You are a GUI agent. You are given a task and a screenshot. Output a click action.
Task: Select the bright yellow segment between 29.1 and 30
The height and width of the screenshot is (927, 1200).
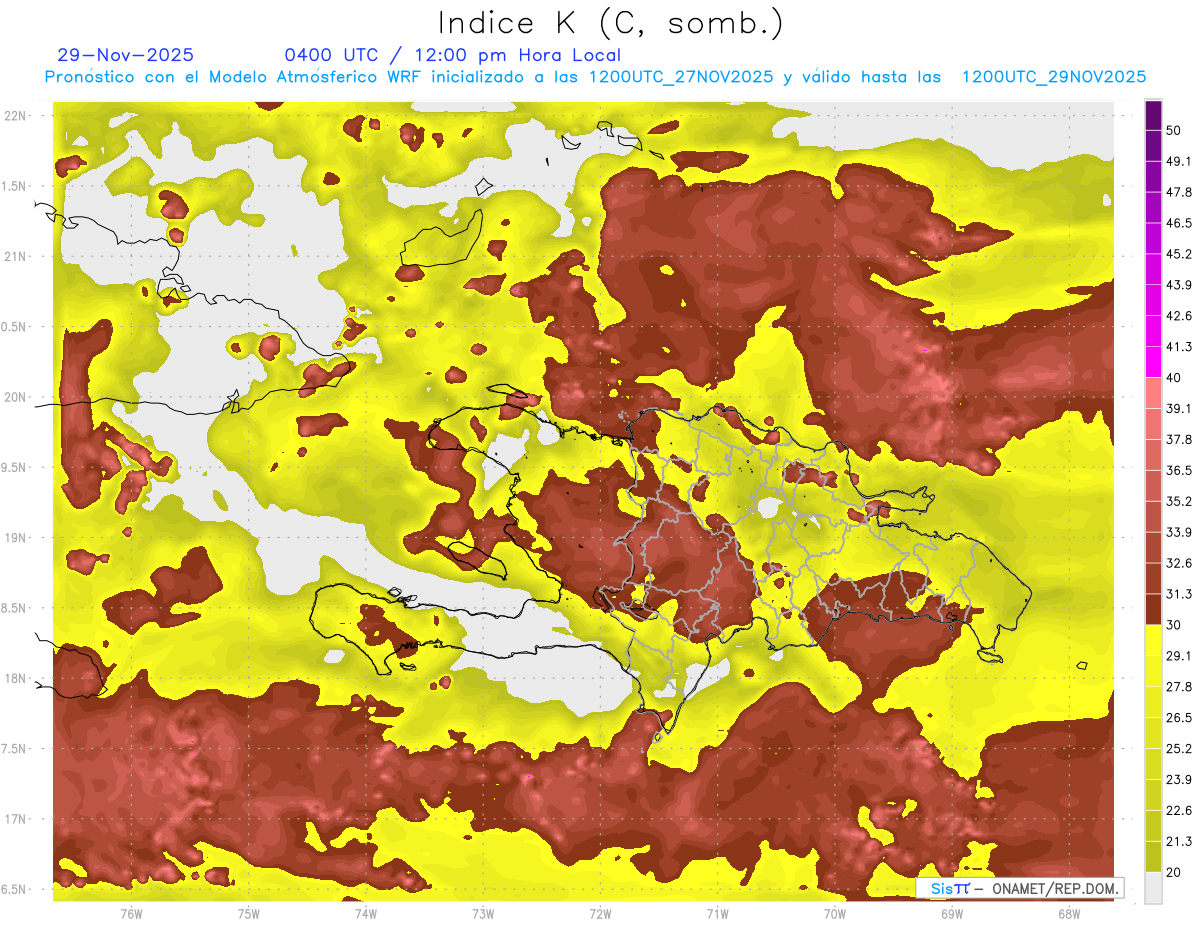tap(1153, 640)
